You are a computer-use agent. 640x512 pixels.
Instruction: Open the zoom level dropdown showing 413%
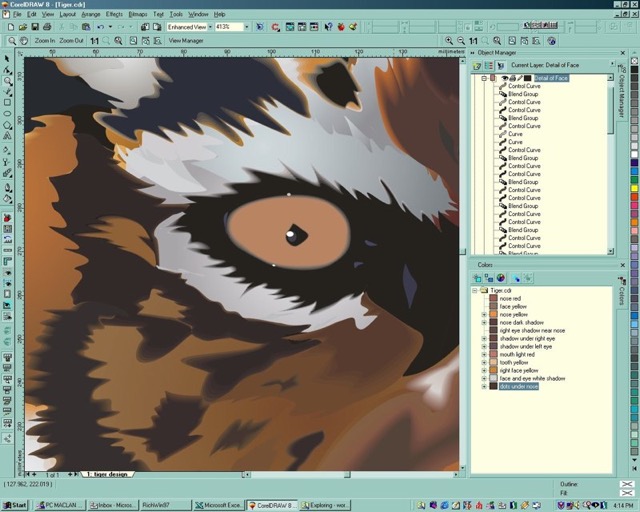point(246,27)
